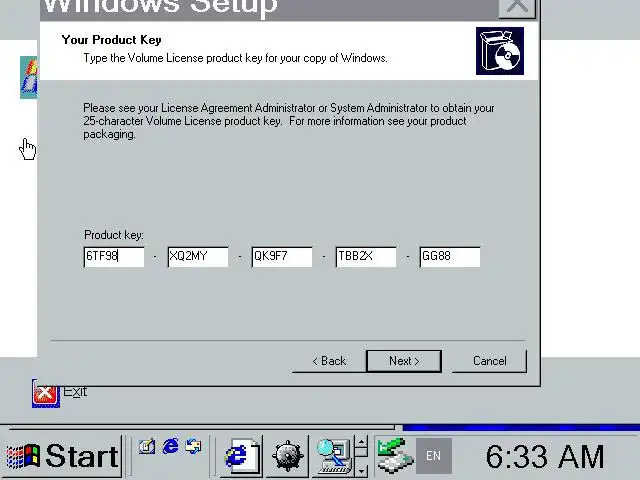Go Back to previous setup step
This screenshot has width=640, height=480.
pyautogui.click(x=329, y=361)
